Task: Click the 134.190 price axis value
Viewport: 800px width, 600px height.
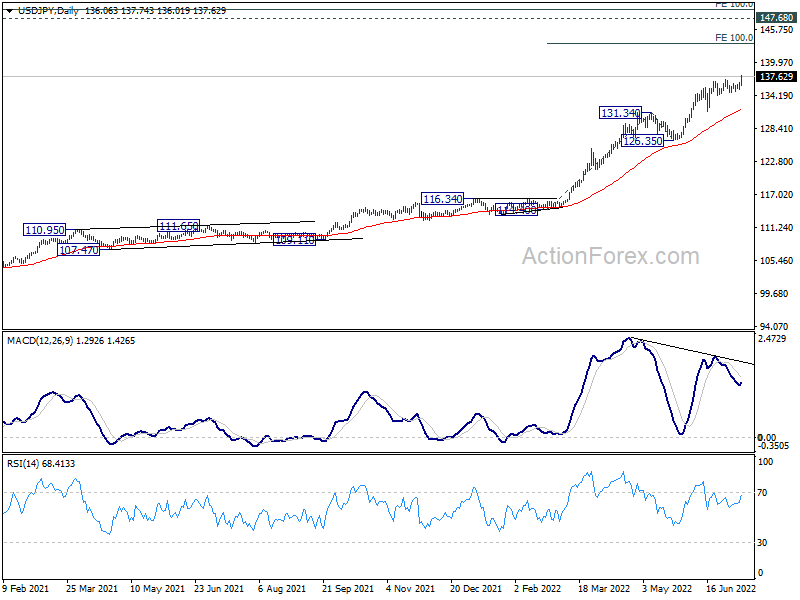Action: pyautogui.click(x=776, y=96)
